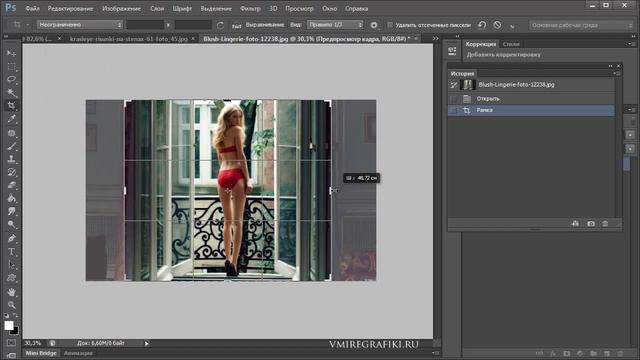Image resolution: width=640 pixels, height=360 pixels.
Task: Toggle 'Удалить отсеченные пиксели' checkbox
Action: tap(390, 25)
